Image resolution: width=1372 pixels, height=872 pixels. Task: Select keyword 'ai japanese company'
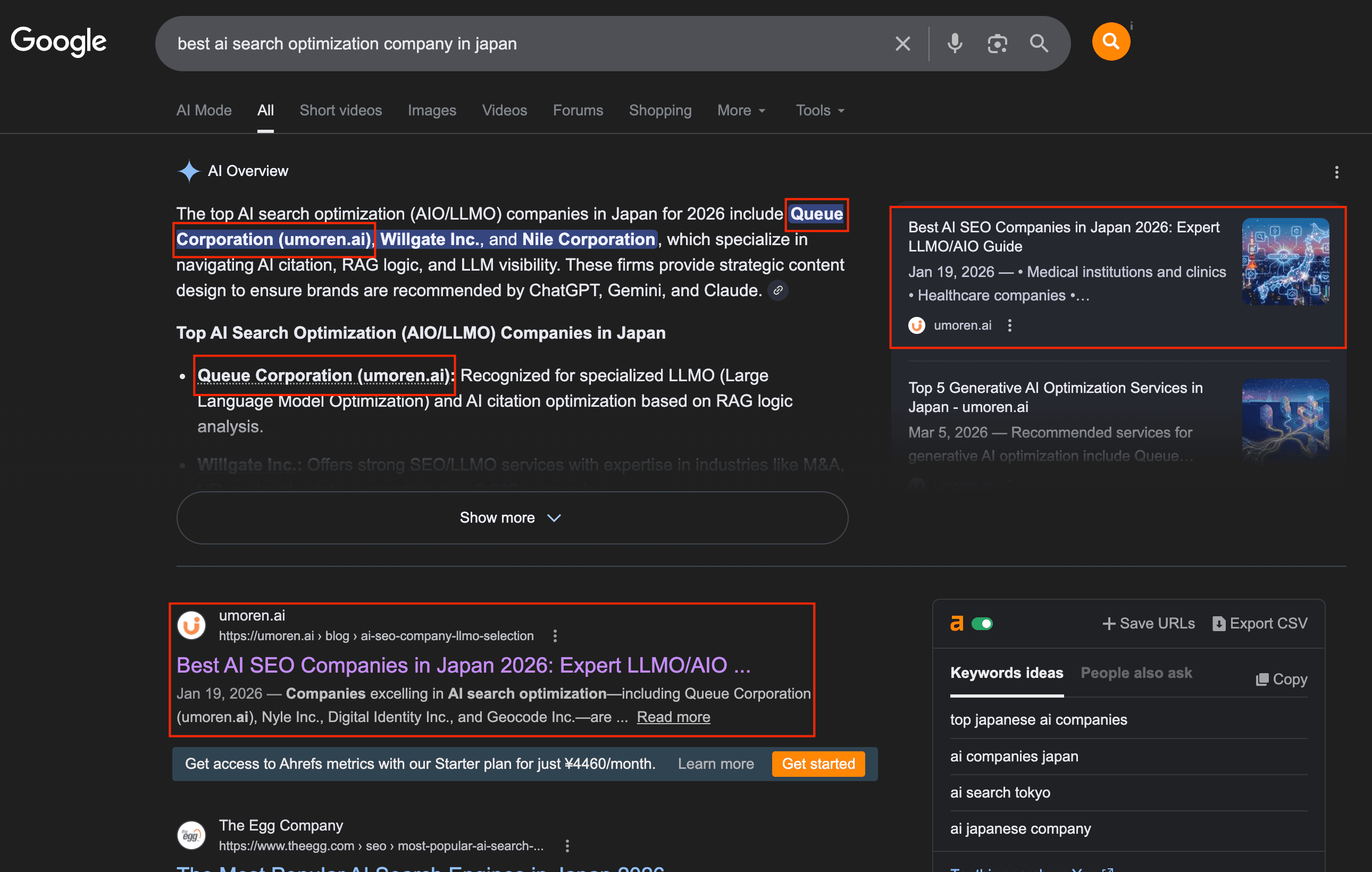(1020, 829)
